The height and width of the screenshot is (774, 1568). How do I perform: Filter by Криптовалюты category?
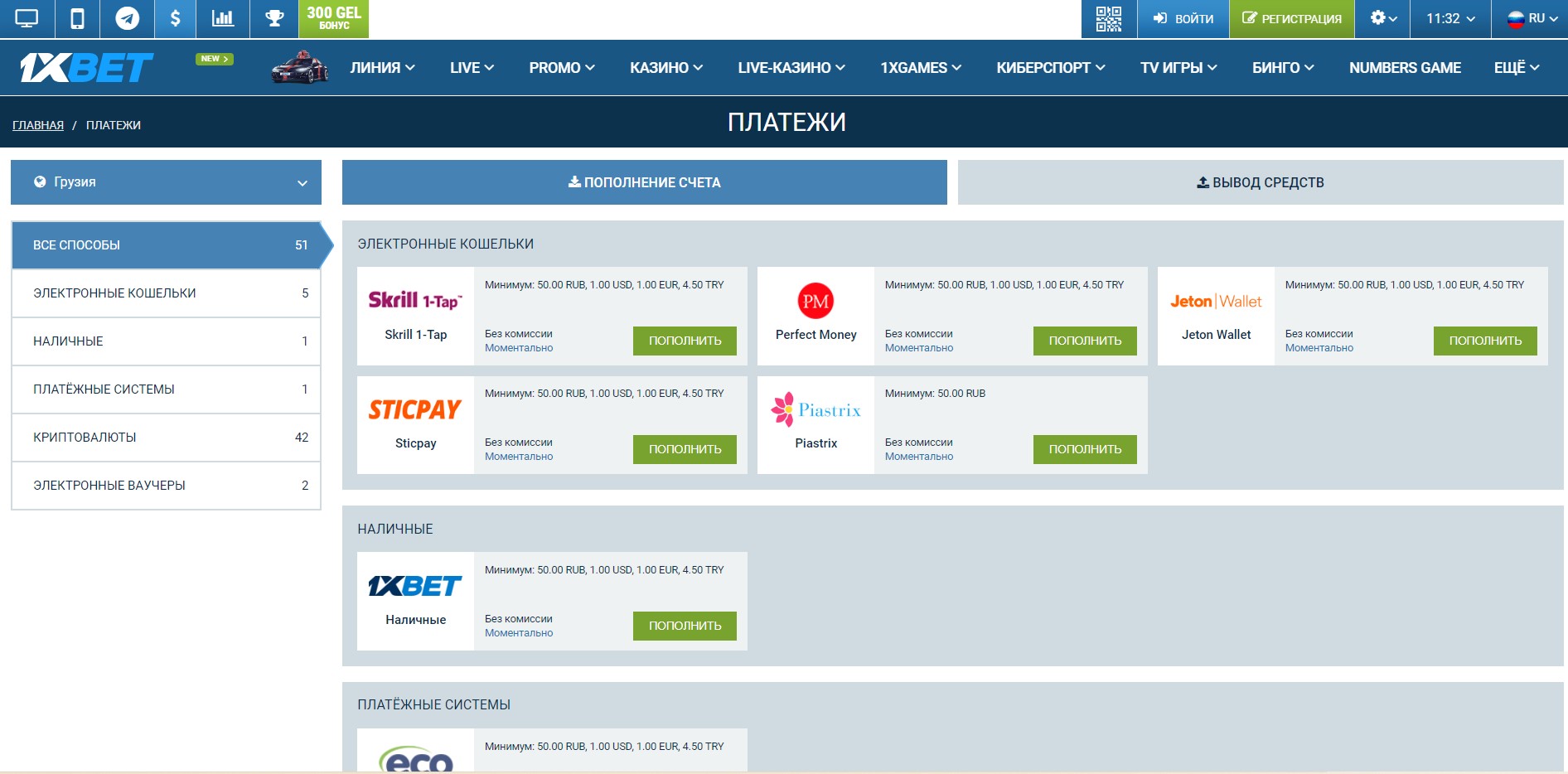[167, 438]
